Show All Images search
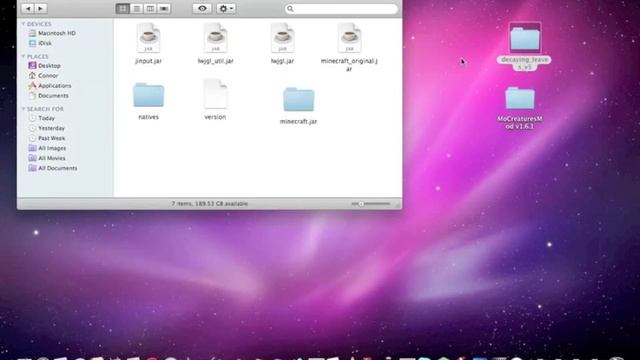Screen dimensions: 640x360 (x=47, y=148)
